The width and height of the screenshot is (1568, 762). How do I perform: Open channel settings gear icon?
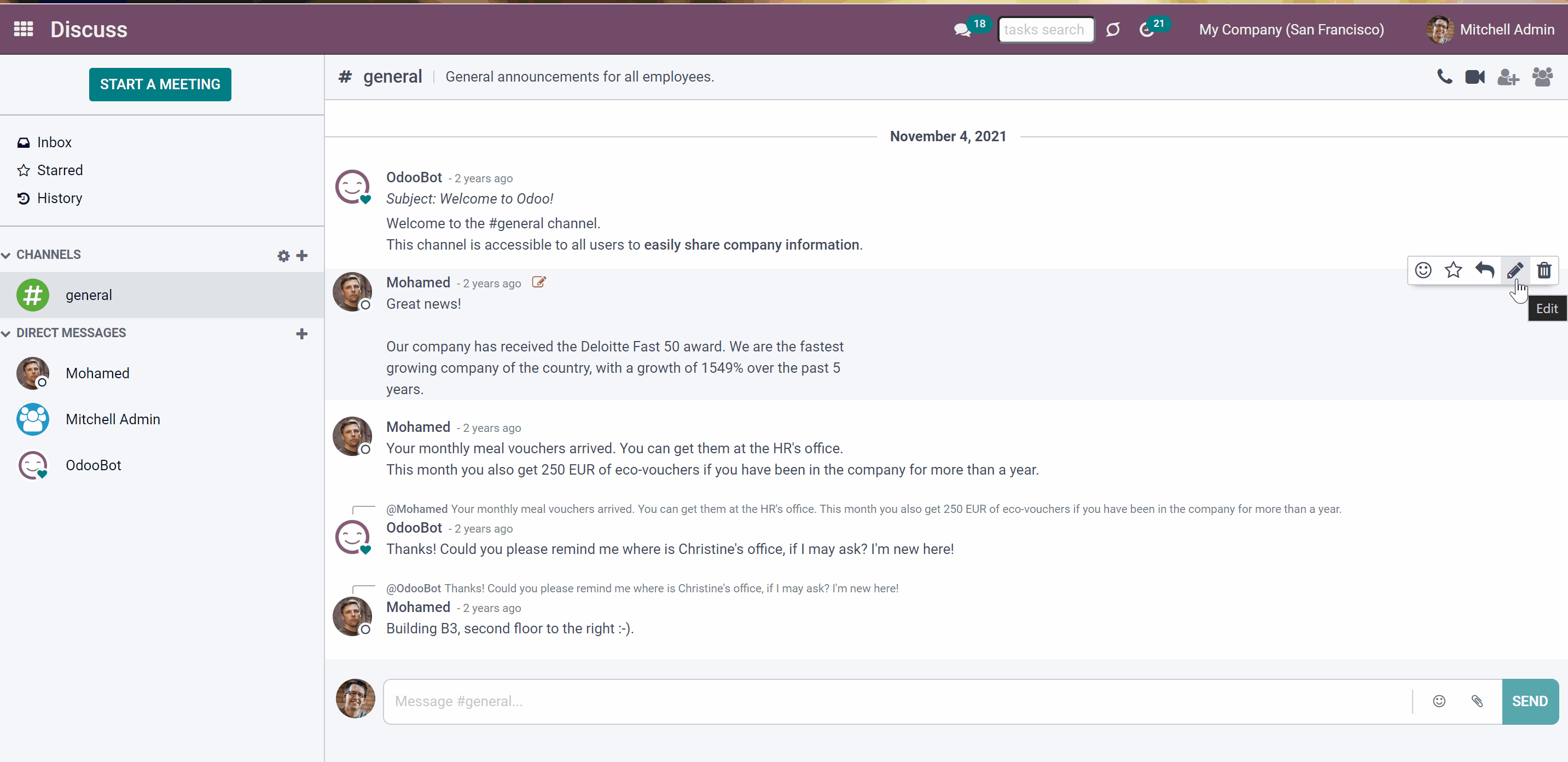pos(283,256)
